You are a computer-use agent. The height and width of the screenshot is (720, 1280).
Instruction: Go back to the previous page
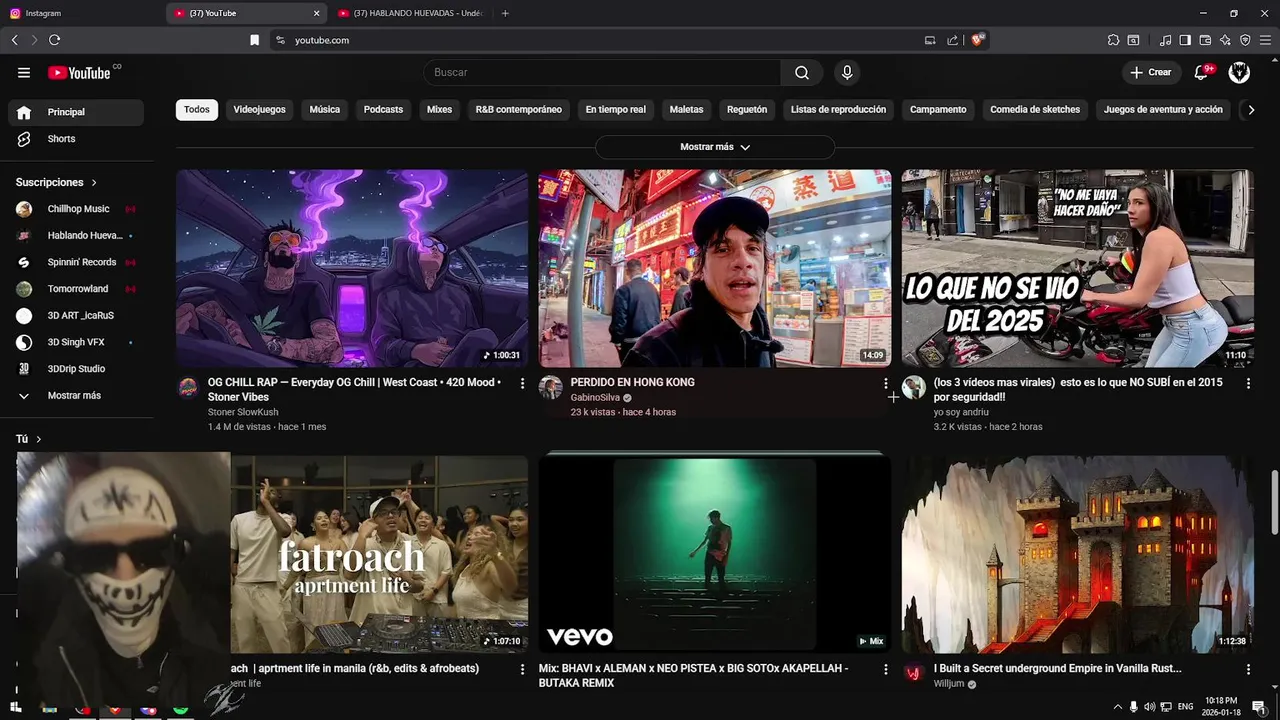(14, 40)
